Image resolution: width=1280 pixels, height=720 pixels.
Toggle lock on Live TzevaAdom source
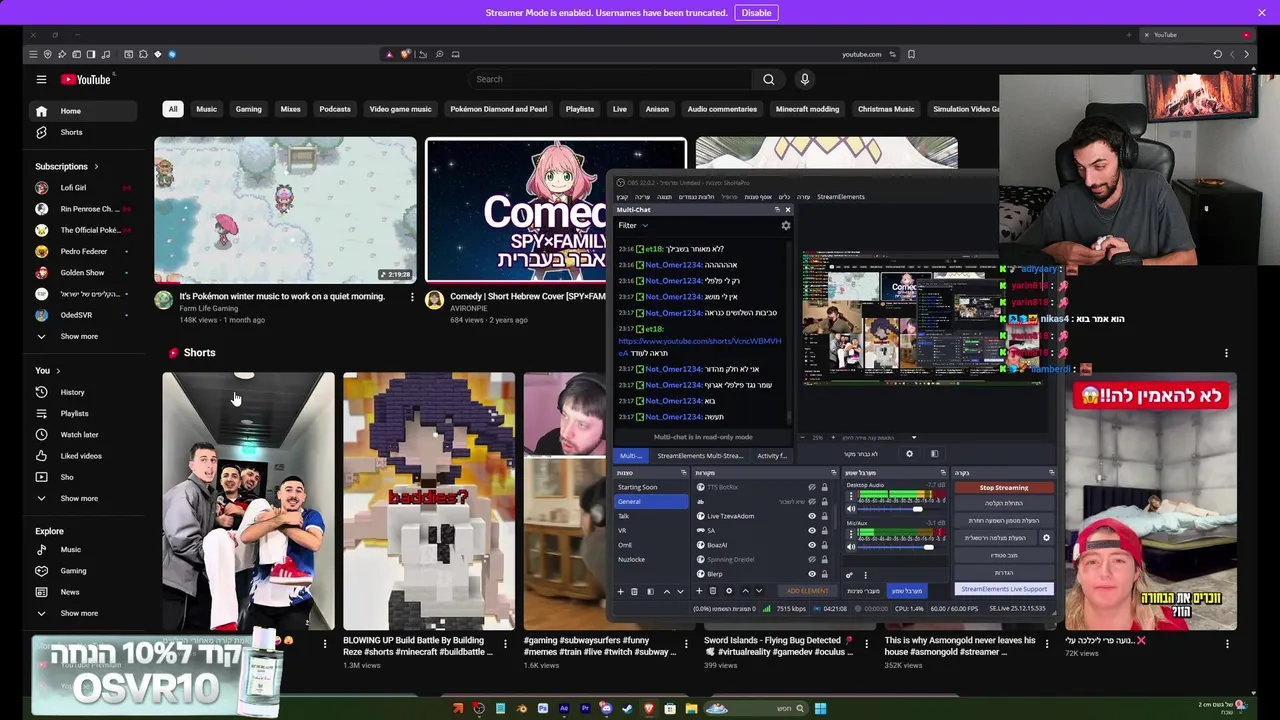point(824,516)
